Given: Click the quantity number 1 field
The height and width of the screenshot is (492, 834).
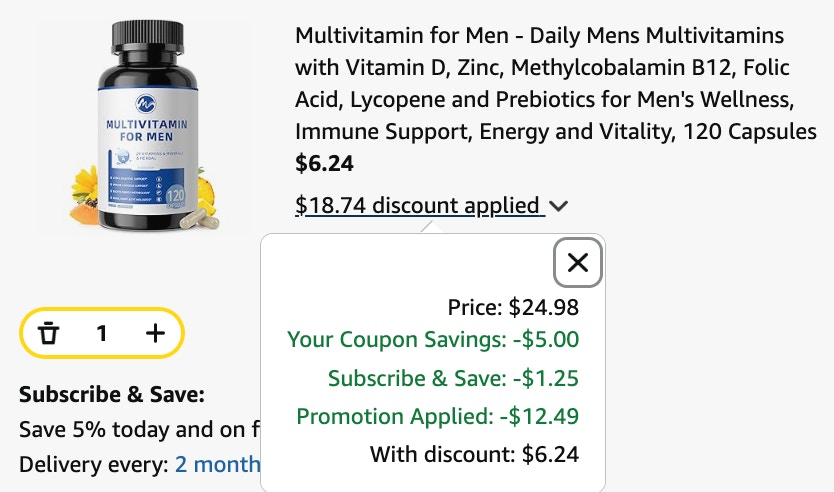Looking at the screenshot, I should (x=102, y=333).
